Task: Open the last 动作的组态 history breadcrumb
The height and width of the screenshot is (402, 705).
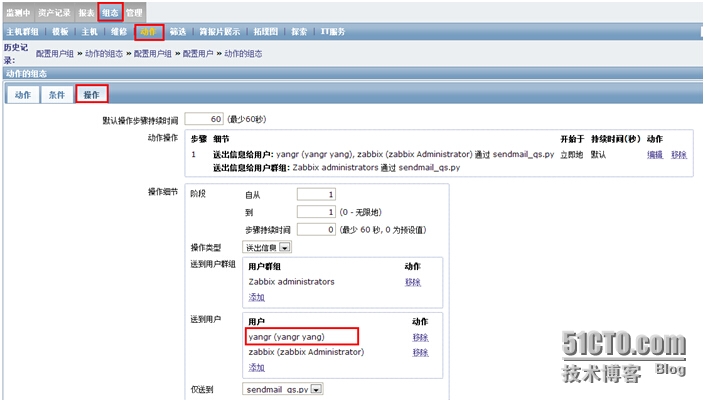Action: 243,54
